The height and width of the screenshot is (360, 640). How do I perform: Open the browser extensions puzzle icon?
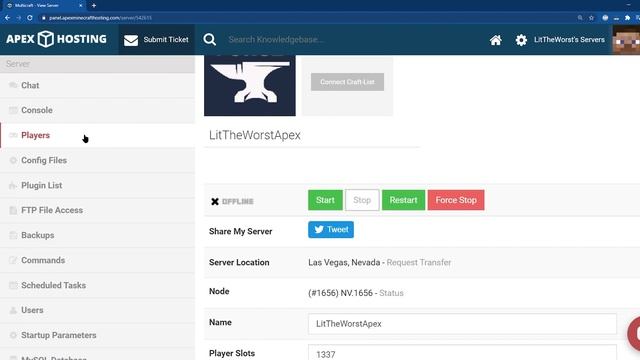coord(627,18)
